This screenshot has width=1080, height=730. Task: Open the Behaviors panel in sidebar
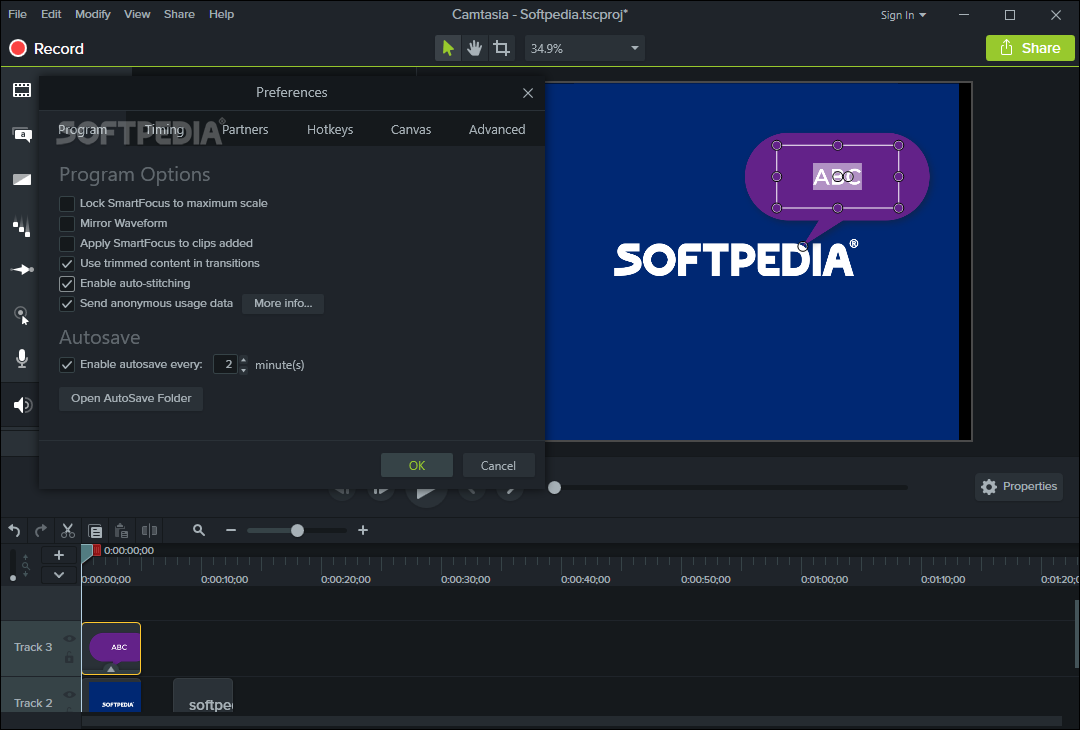[22, 225]
